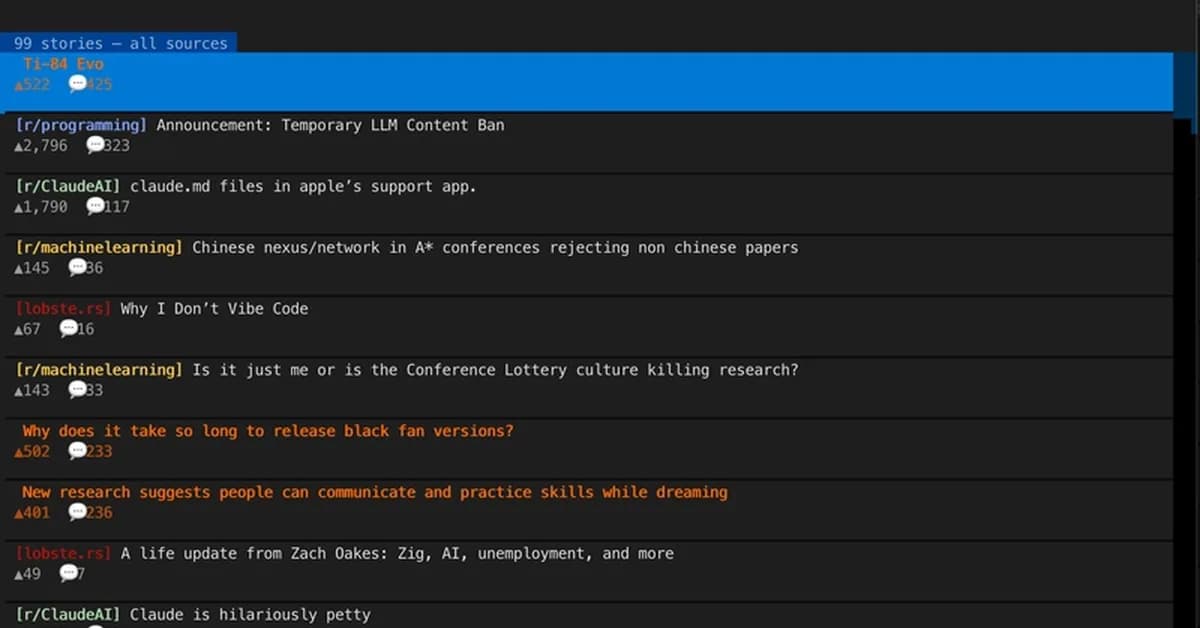The image size is (1200, 628).
Task: Open comments bubble for Why I Don't Vibe Code
Action: point(68,328)
